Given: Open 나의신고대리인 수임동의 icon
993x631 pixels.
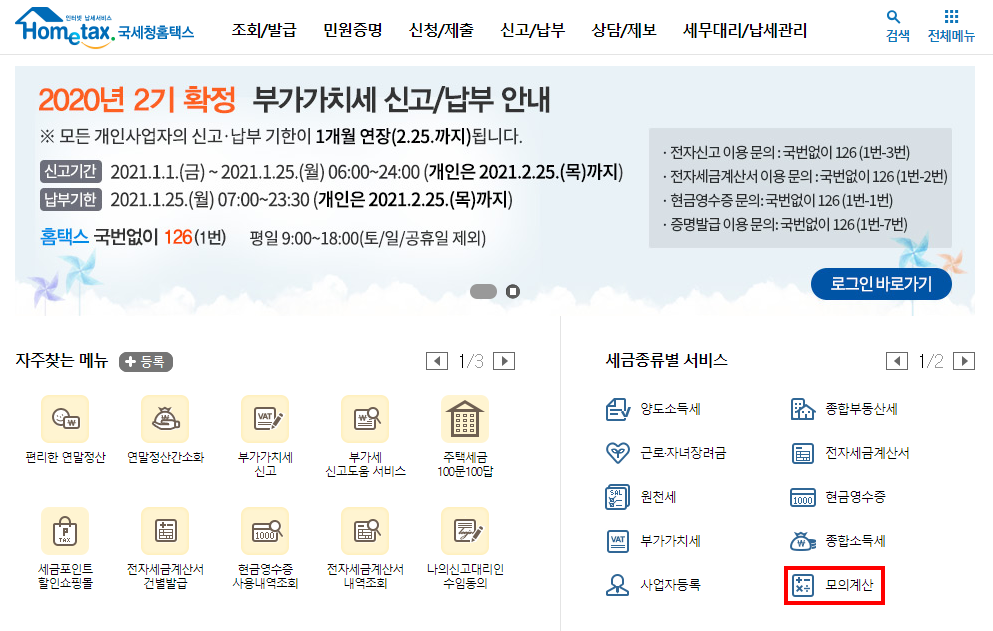Looking at the screenshot, I should [465, 531].
